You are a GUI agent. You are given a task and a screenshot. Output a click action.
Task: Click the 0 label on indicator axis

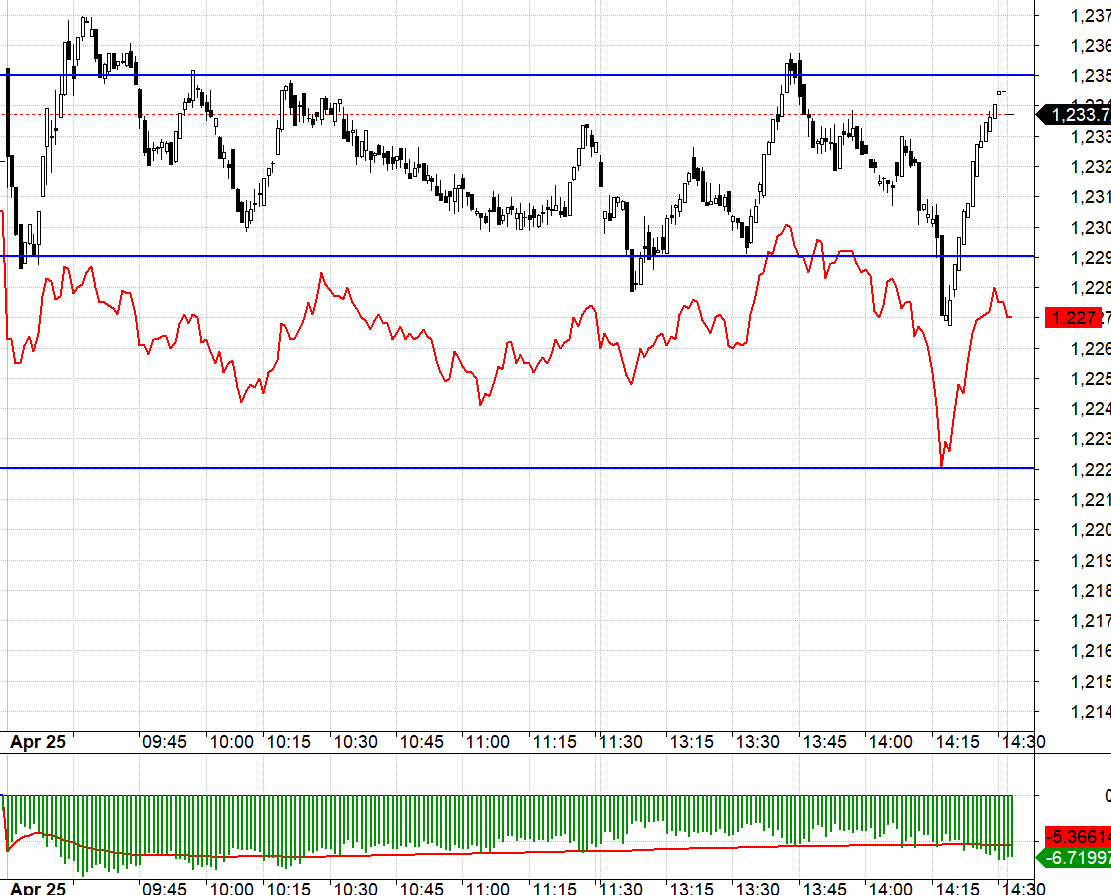(1106, 796)
